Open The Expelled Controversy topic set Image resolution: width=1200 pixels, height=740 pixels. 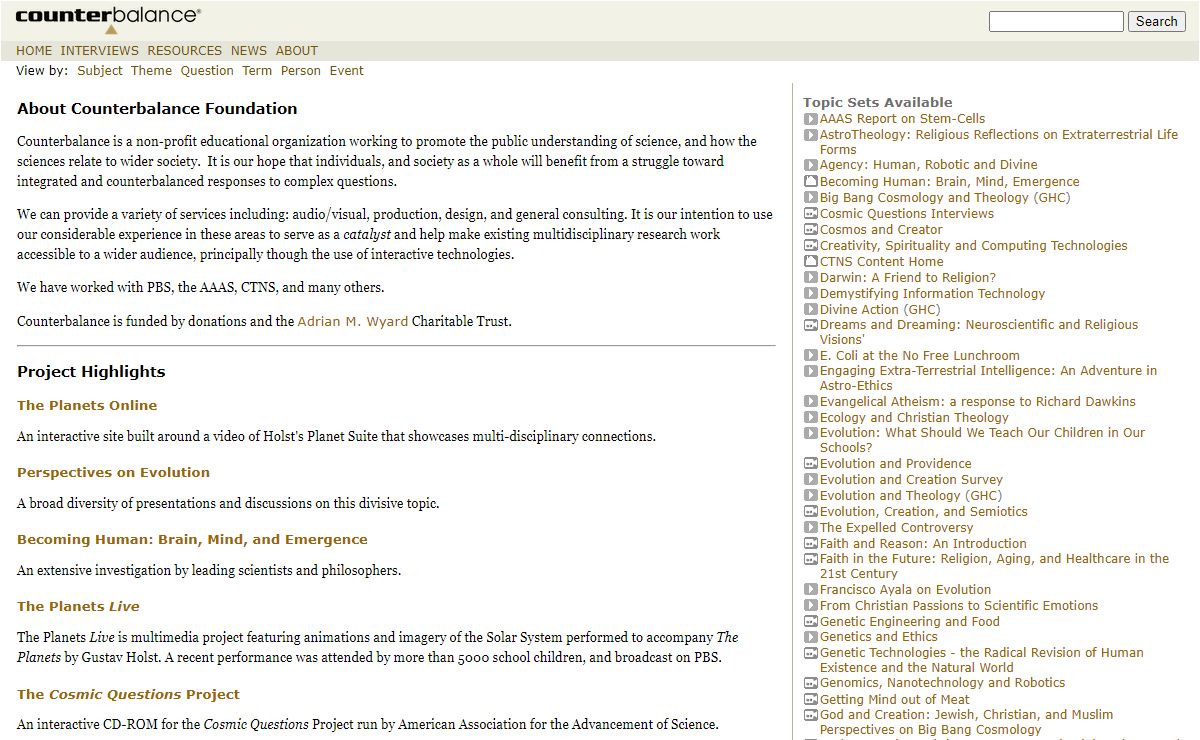click(896, 528)
